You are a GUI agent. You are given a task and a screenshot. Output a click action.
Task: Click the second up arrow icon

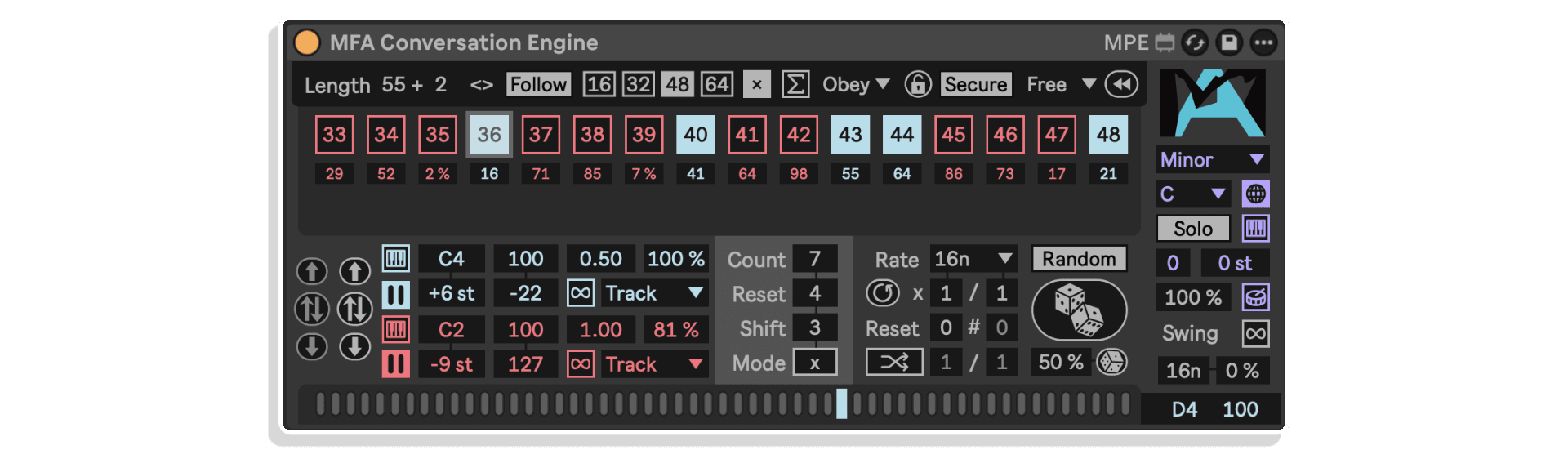pos(354,271)
